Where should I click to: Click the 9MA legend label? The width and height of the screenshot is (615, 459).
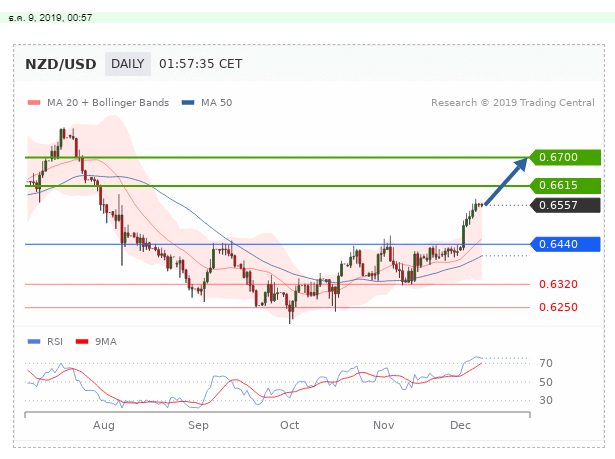pos(106,342)
